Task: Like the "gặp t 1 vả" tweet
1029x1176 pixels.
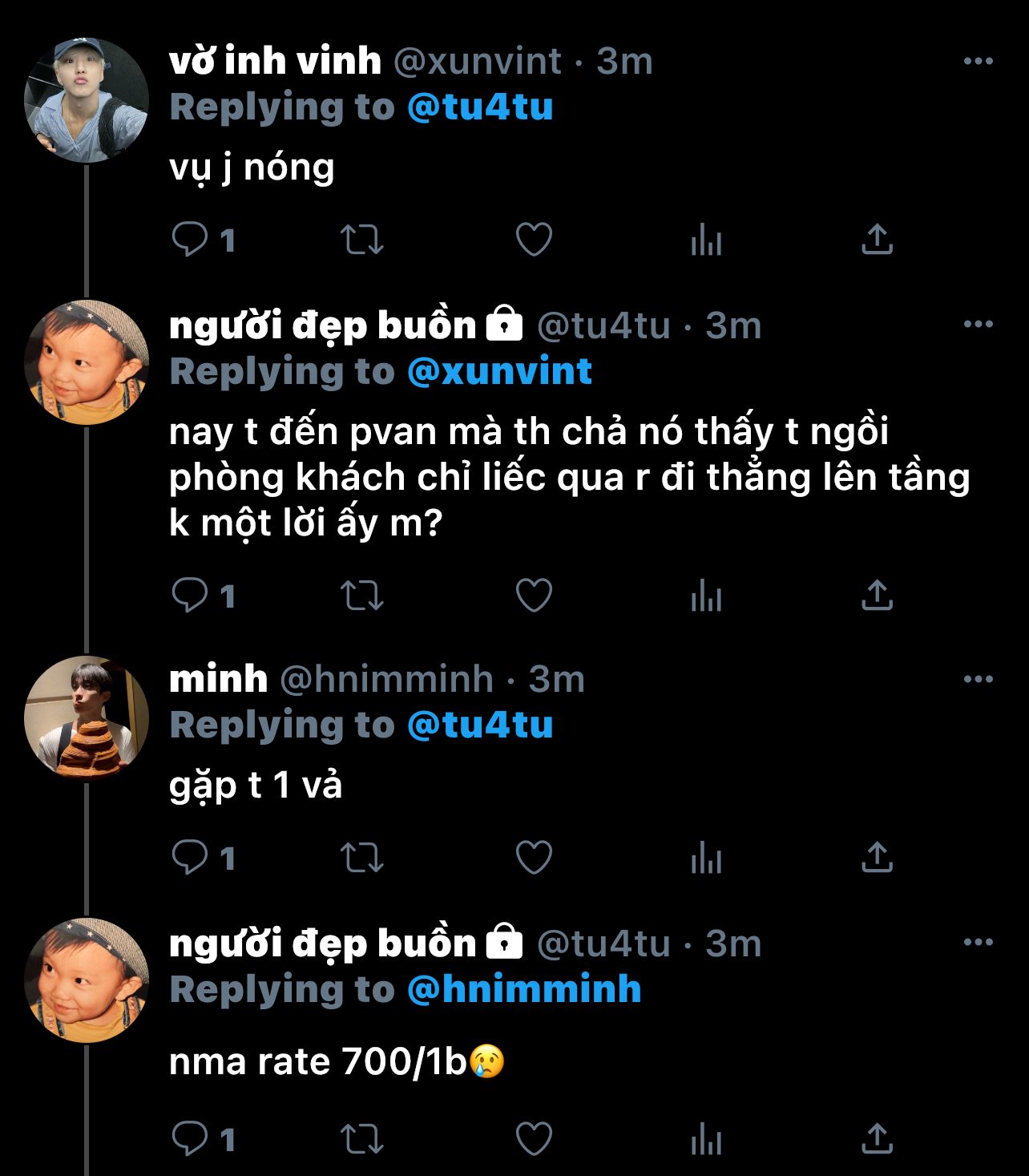Action: 534,858
